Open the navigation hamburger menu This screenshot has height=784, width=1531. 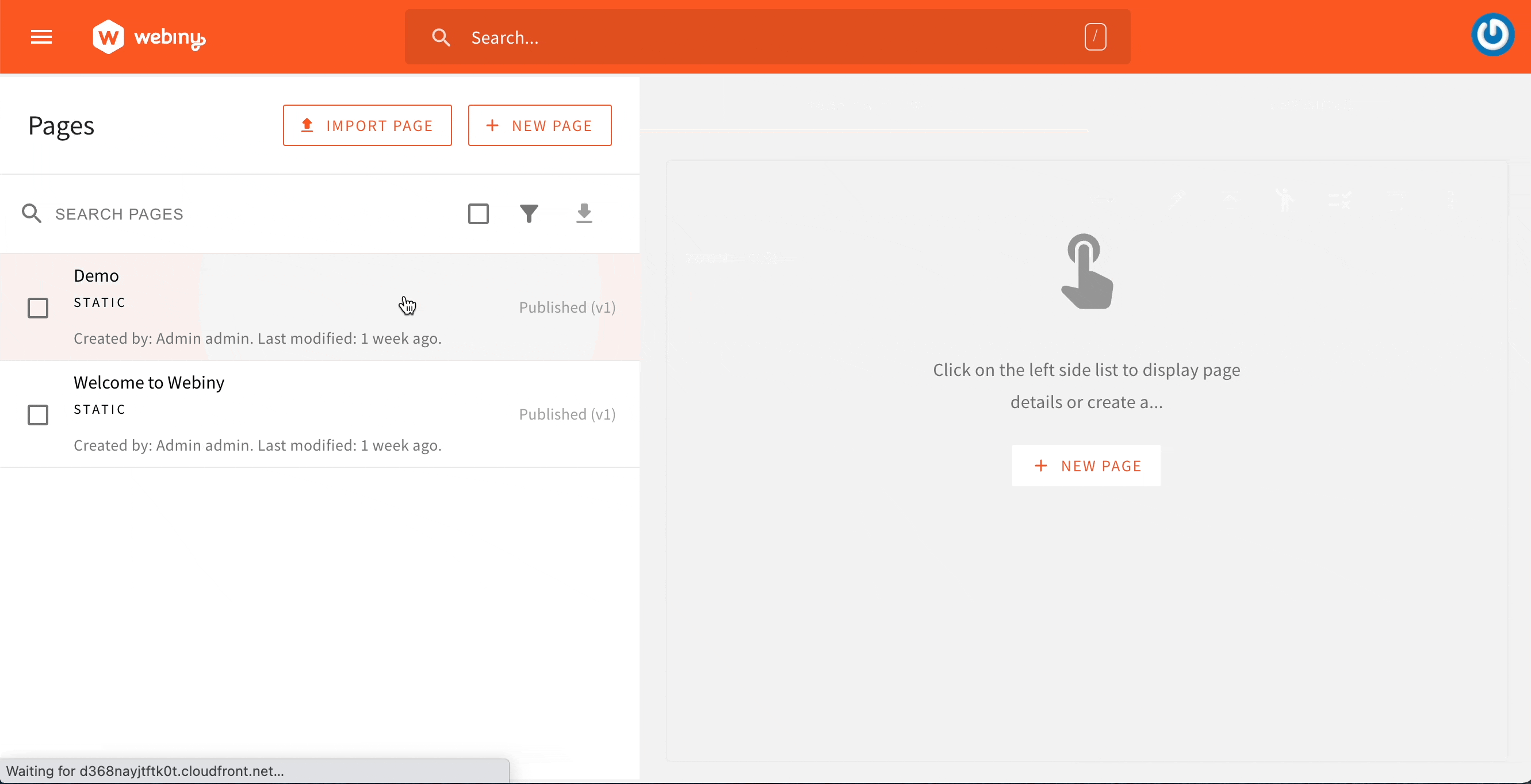coord(40,37)
